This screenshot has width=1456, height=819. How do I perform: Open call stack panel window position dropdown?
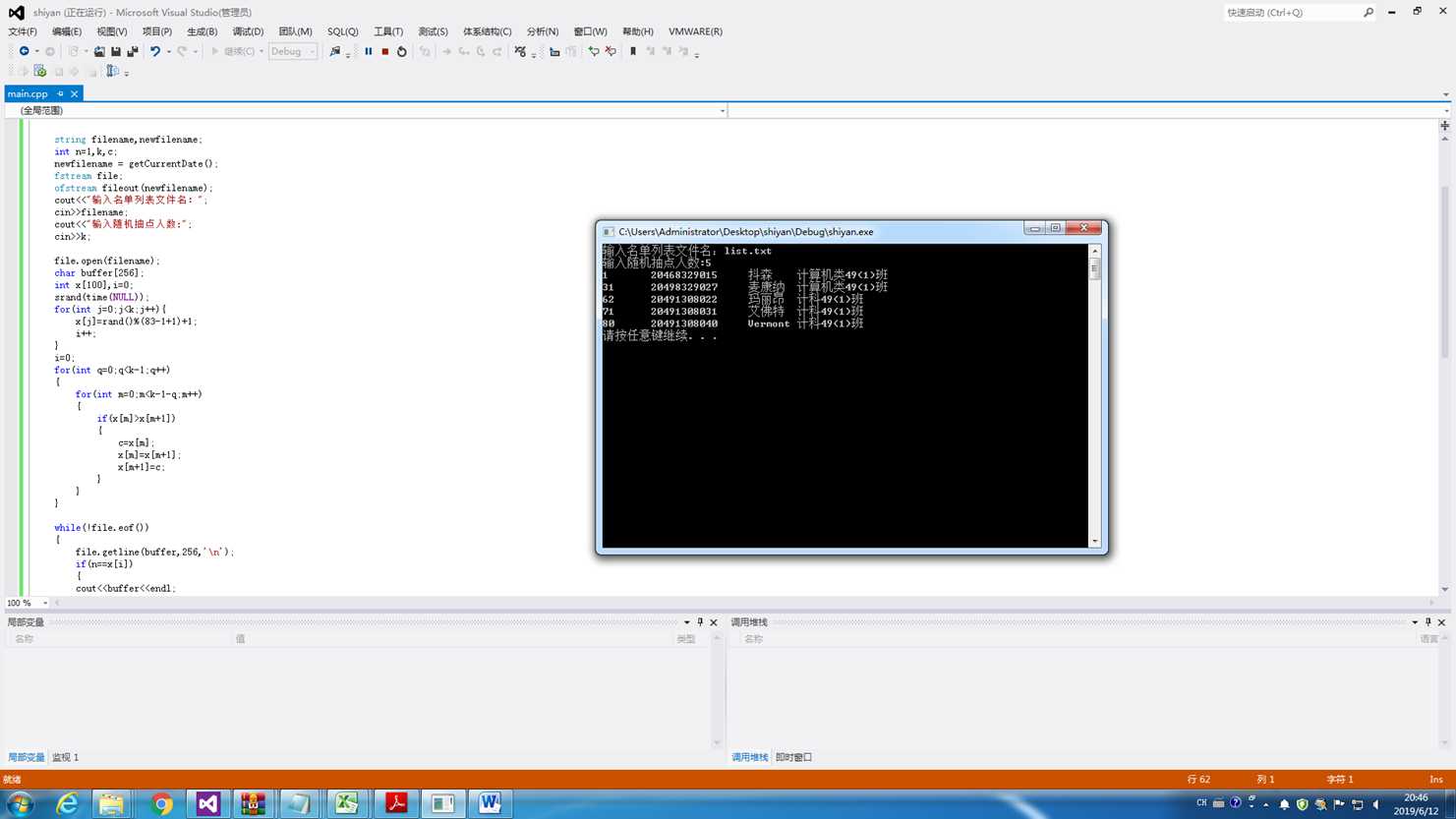pos(1416,622)
